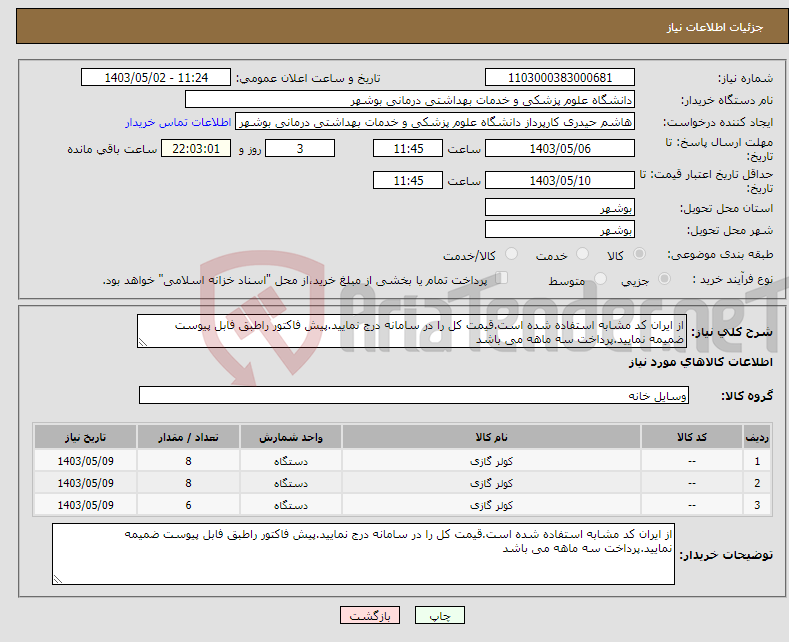The height and width of the screenshot is (642, 789).
Task: Click the announcement date field 1403/05/02 - 11:24
Action: tap(156, 77)
